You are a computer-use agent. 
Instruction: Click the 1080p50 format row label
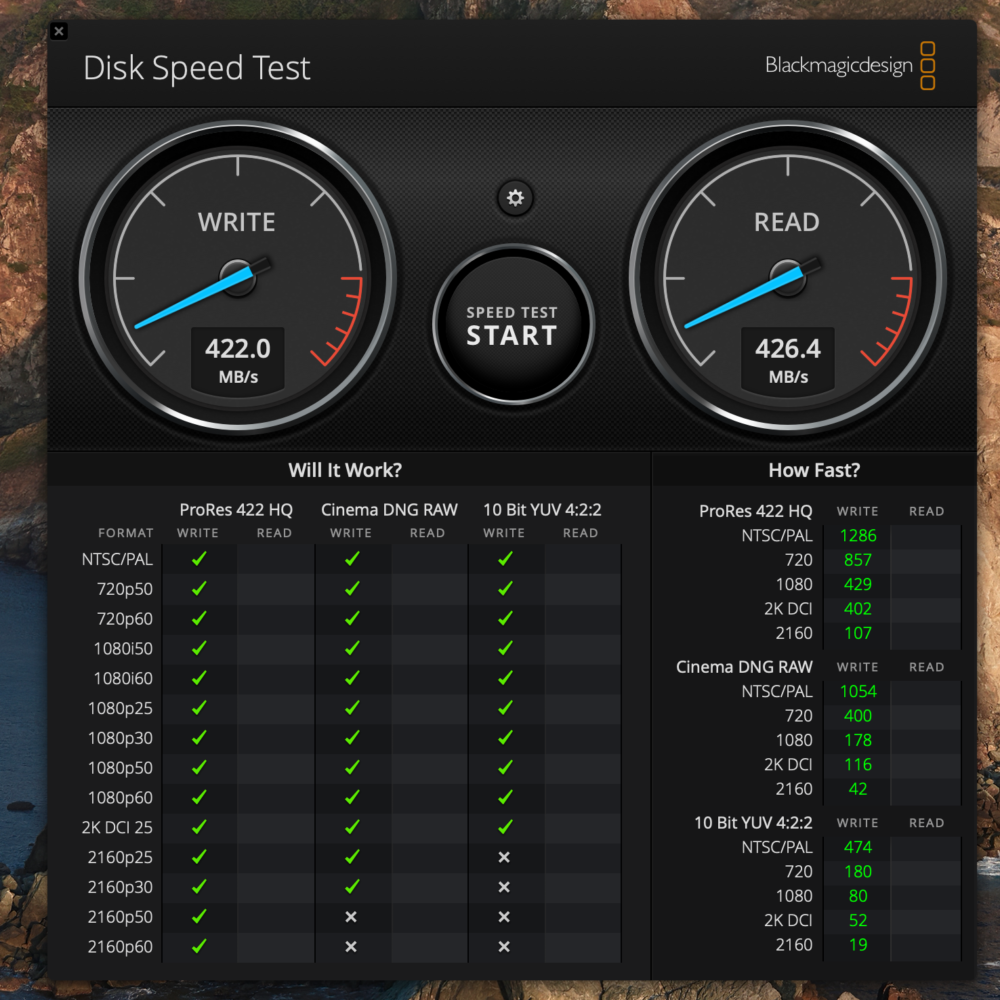pyautogui.click(x=121, y=768)
